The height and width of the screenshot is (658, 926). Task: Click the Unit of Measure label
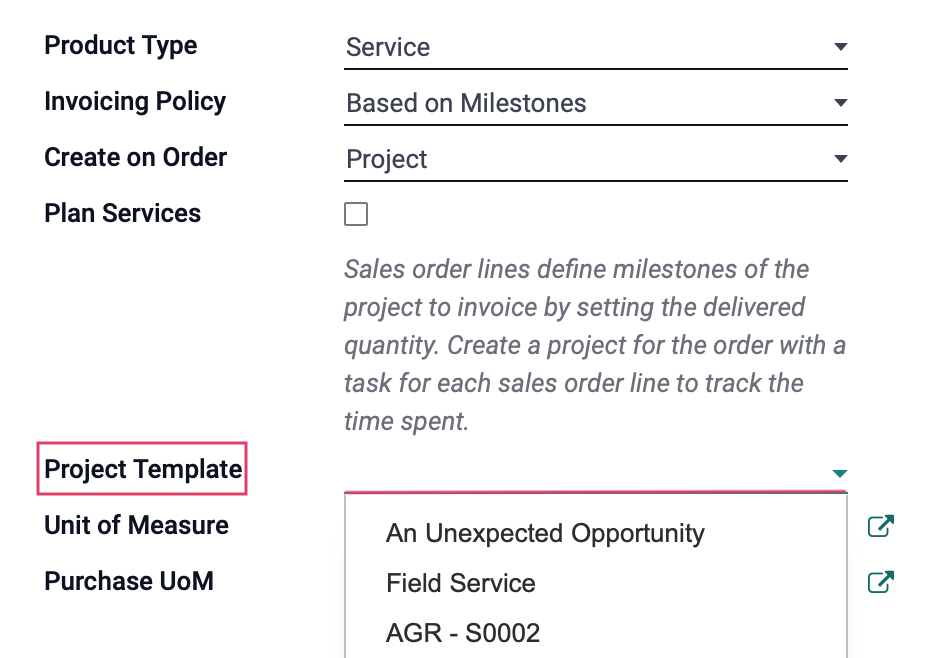pyautogui.click(x=136, y=525)
